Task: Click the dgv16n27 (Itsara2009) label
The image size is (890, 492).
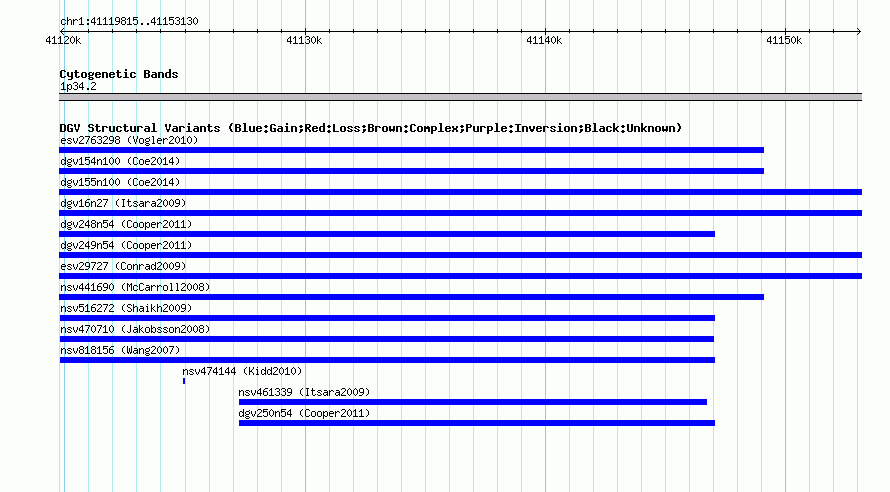Action: point(123,203)
